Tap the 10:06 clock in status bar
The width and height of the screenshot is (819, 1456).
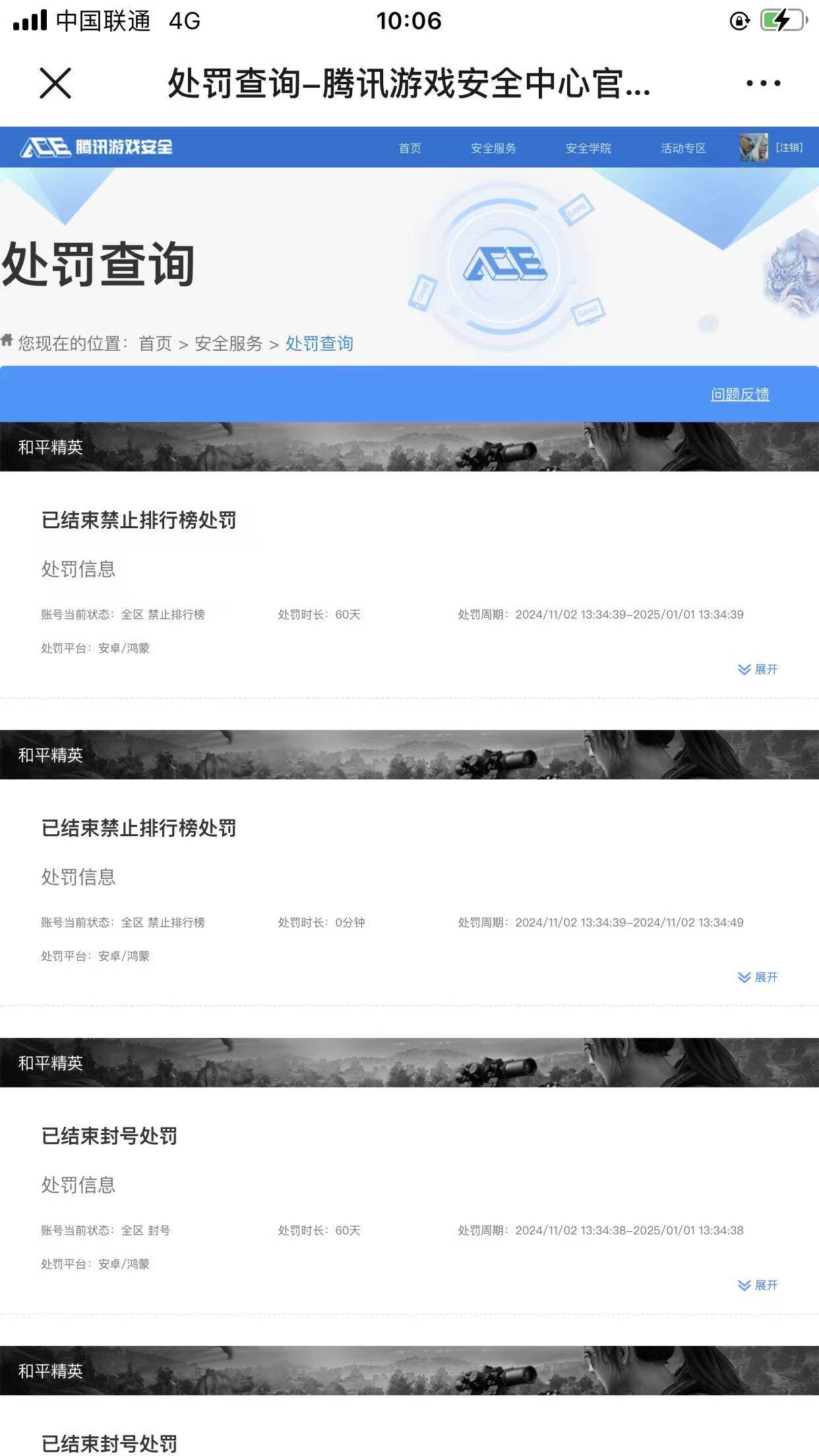point(409,20)
